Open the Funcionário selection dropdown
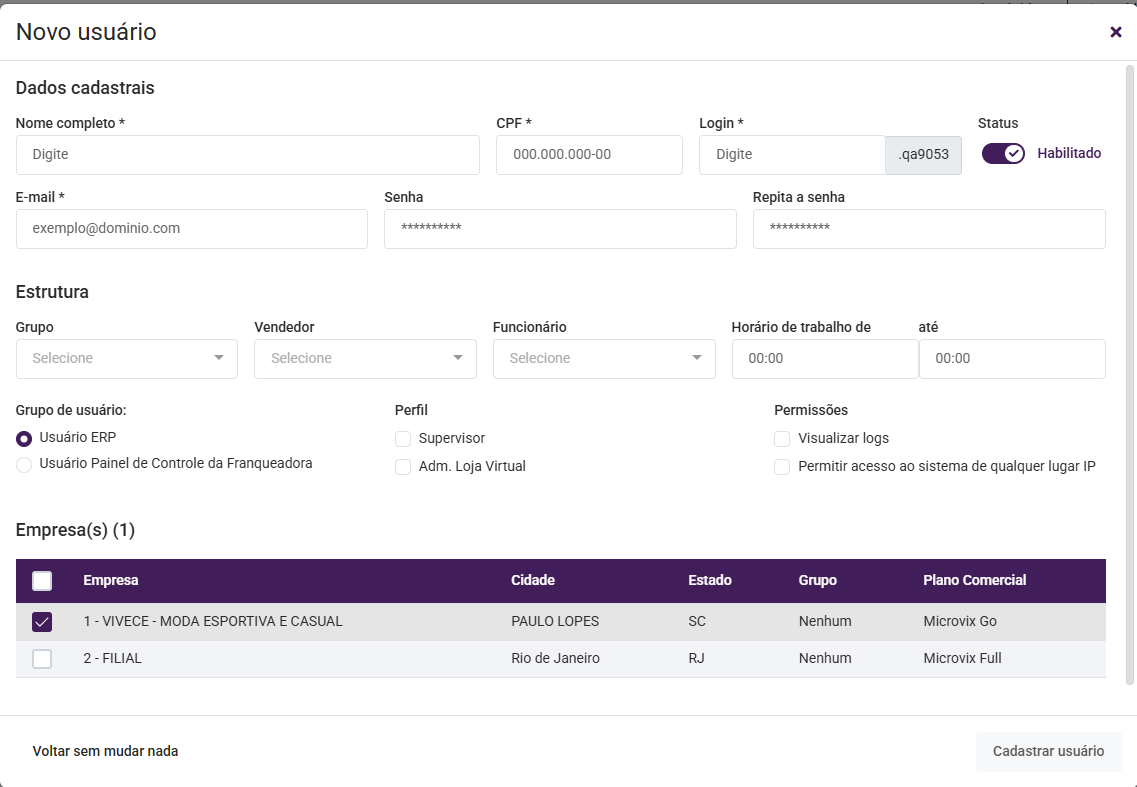This screenshot has width=1137, height=787. (x=604, y=358)
